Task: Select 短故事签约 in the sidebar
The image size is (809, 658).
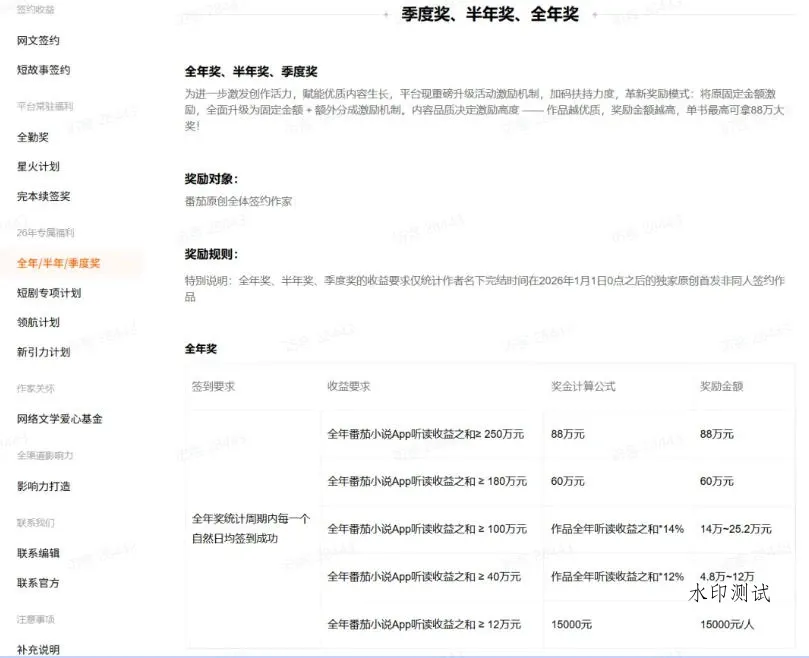Action: (43, 70)
